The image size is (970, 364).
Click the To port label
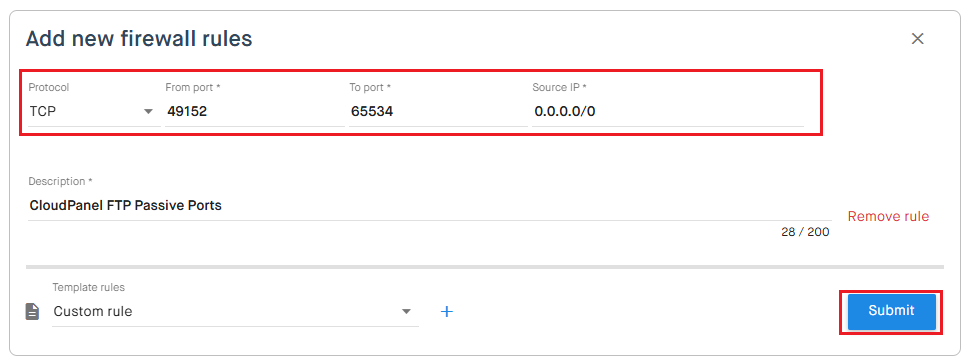[x=370, y=87]
